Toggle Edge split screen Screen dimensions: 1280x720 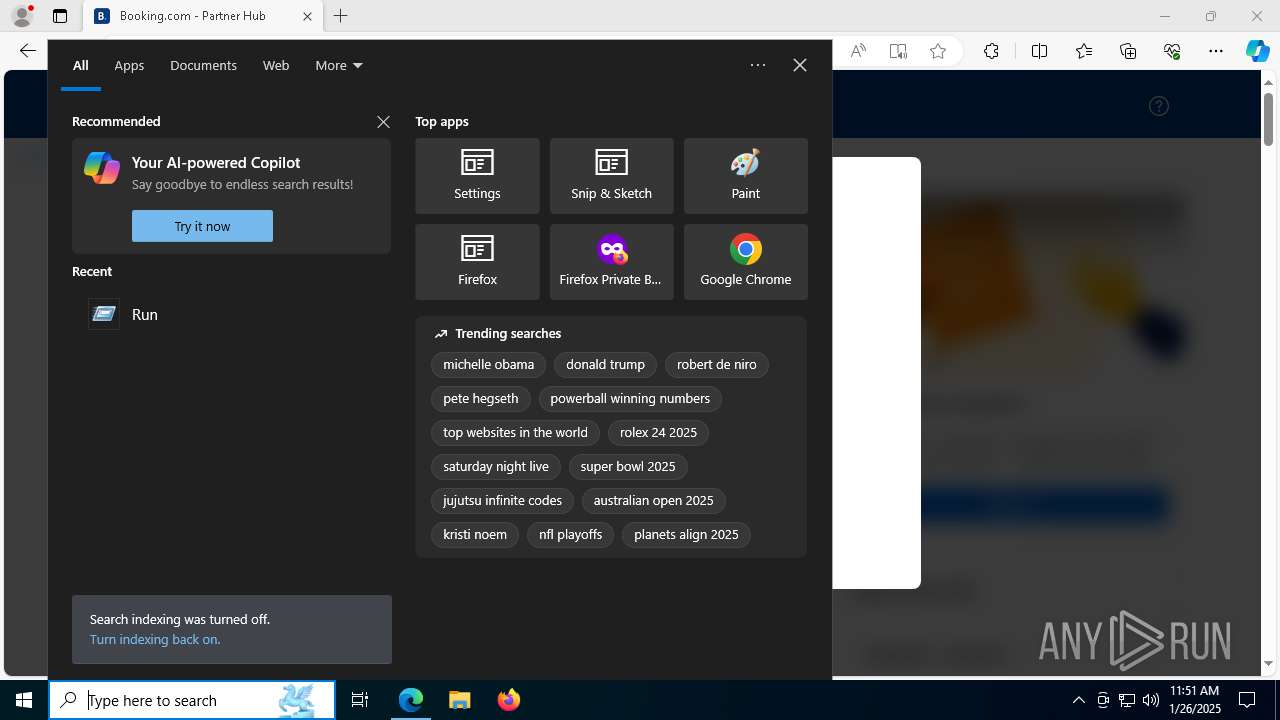pos(1039,51)
